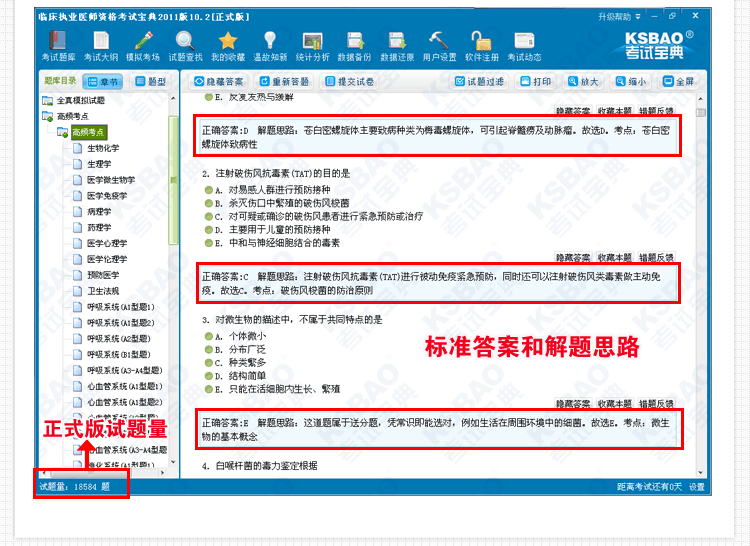This screenshot has width=750, height=546.
Task: Open 统计分析 chart icon
Action: tap(312, 46)
